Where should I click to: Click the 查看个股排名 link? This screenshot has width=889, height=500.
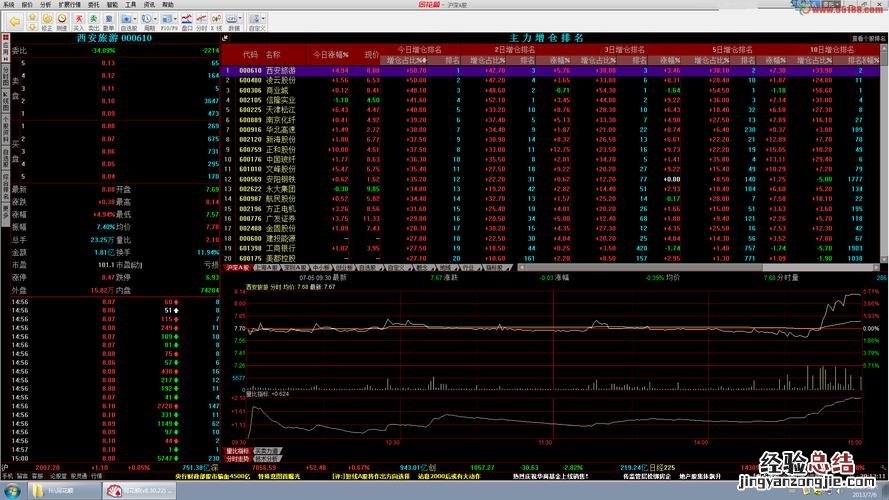tap(870, 38)
